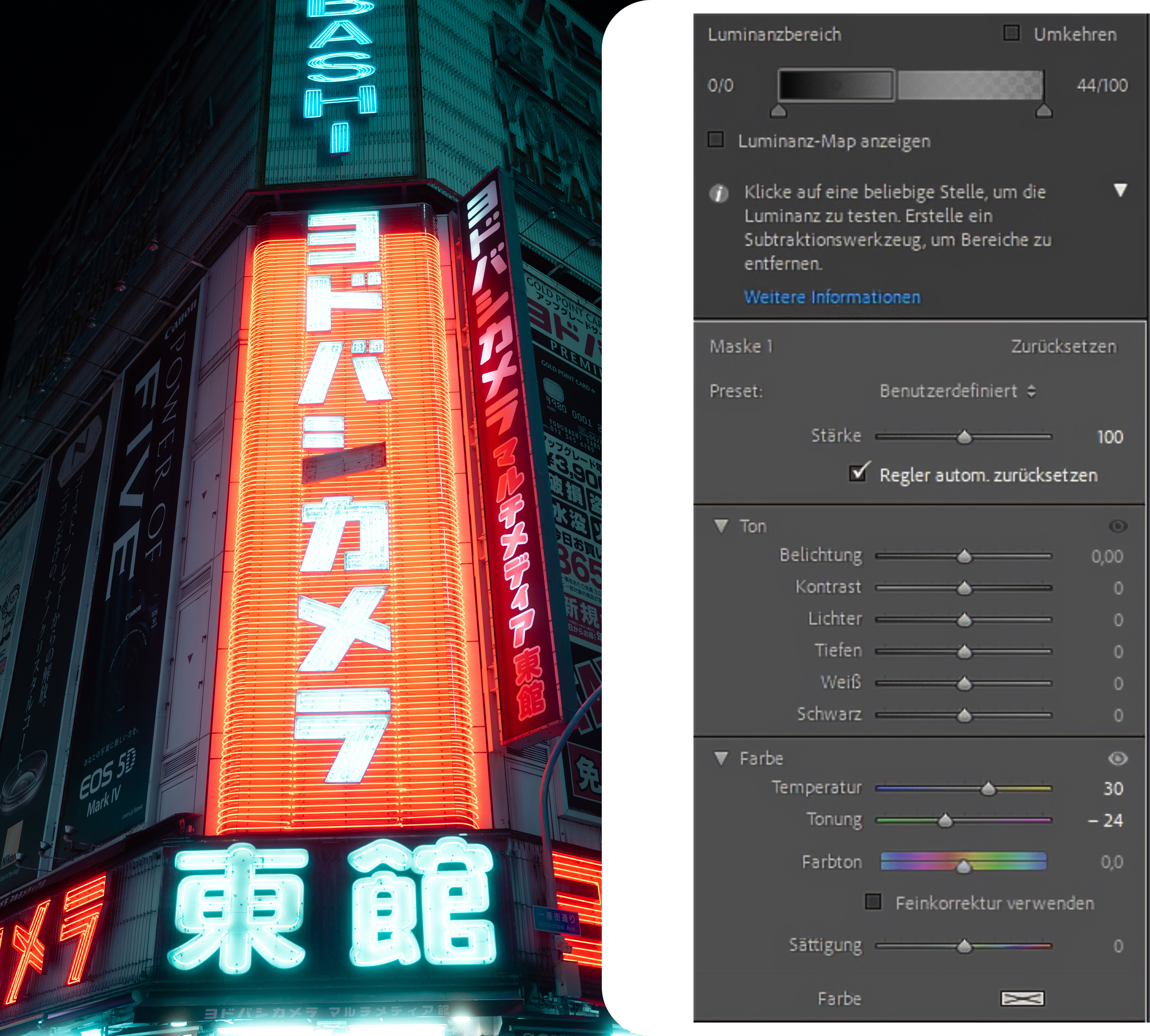The width and height of the screenshot is (1150, 1036).
Task: Enable Feinkorrektur verwenden checkbox
Action: [x=873, y=901]
